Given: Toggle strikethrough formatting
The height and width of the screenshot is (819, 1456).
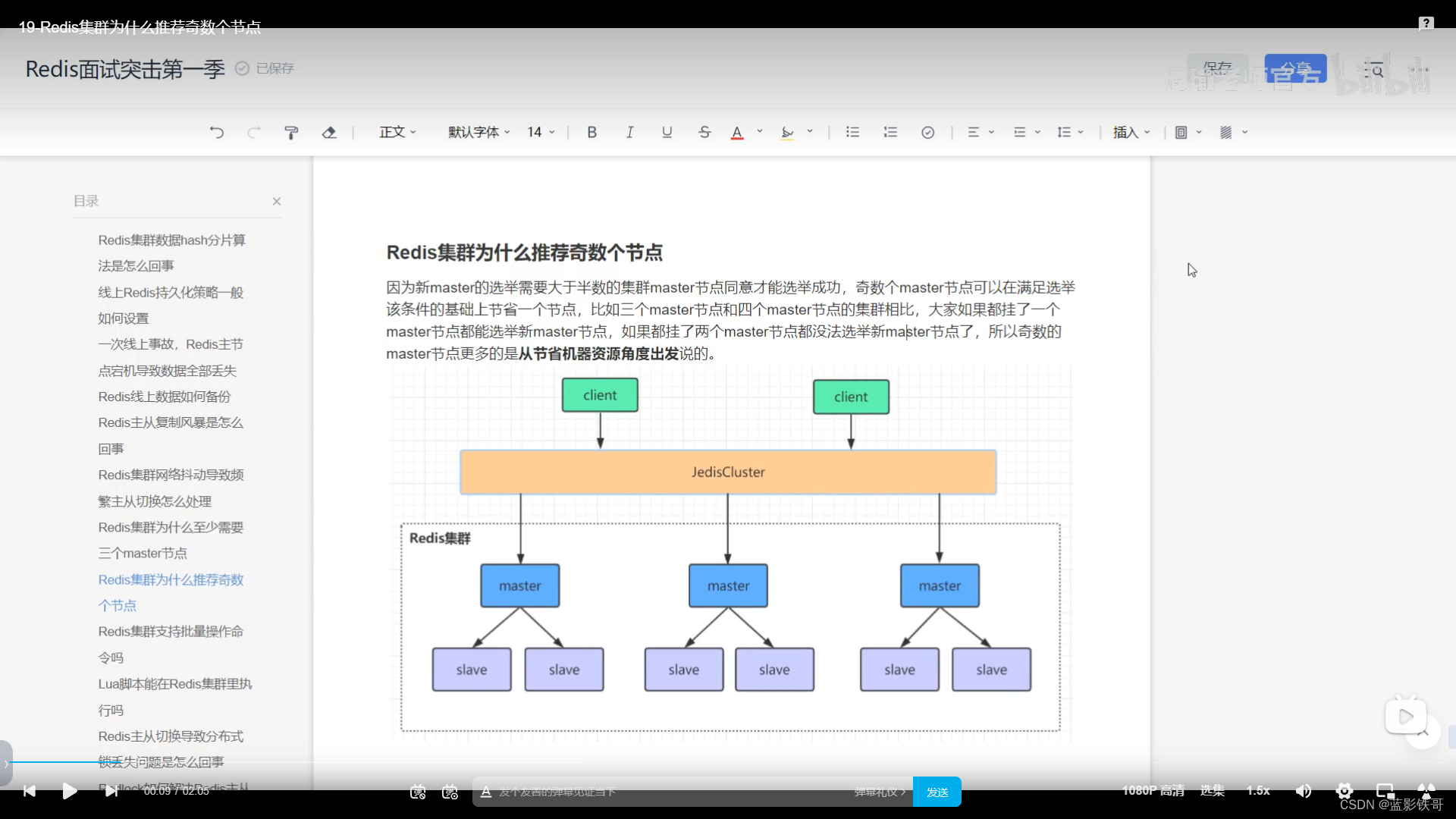Looking at the screenshot, I should 704,133.
